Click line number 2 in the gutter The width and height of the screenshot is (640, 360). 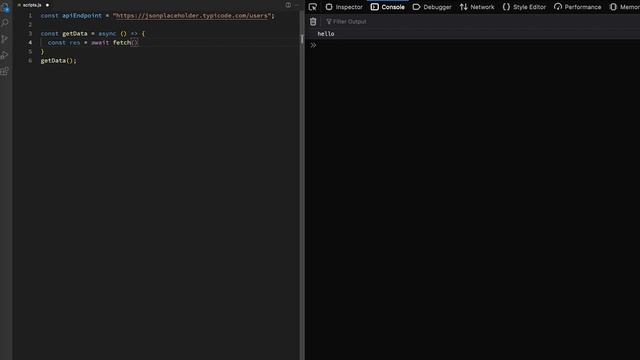30,24
